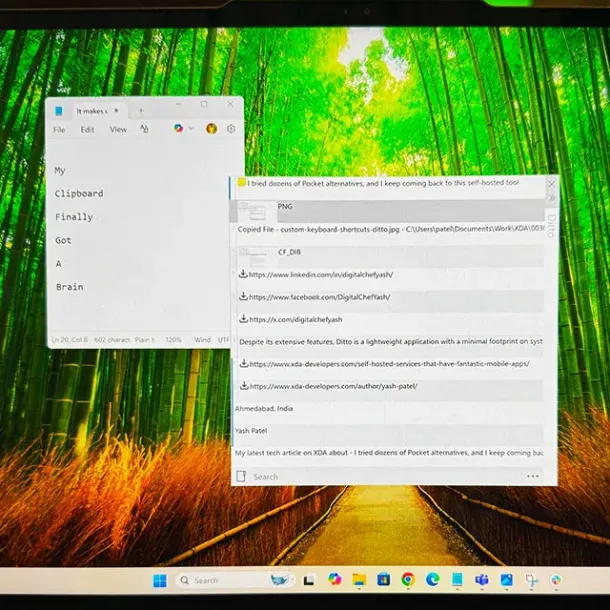Viewport: 610px width, 610px height.
Task: Select the Copied File custom-keyboard-shortcuts-ditto.jpg clip
Action: coord(388,233)
